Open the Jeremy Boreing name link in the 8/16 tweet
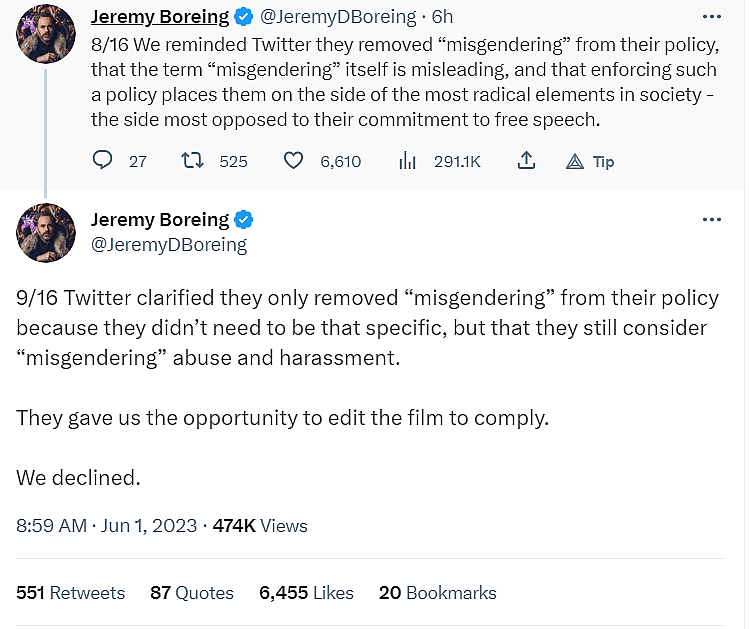The height and width of the screenshot is (629, 749). click(159, 17)
